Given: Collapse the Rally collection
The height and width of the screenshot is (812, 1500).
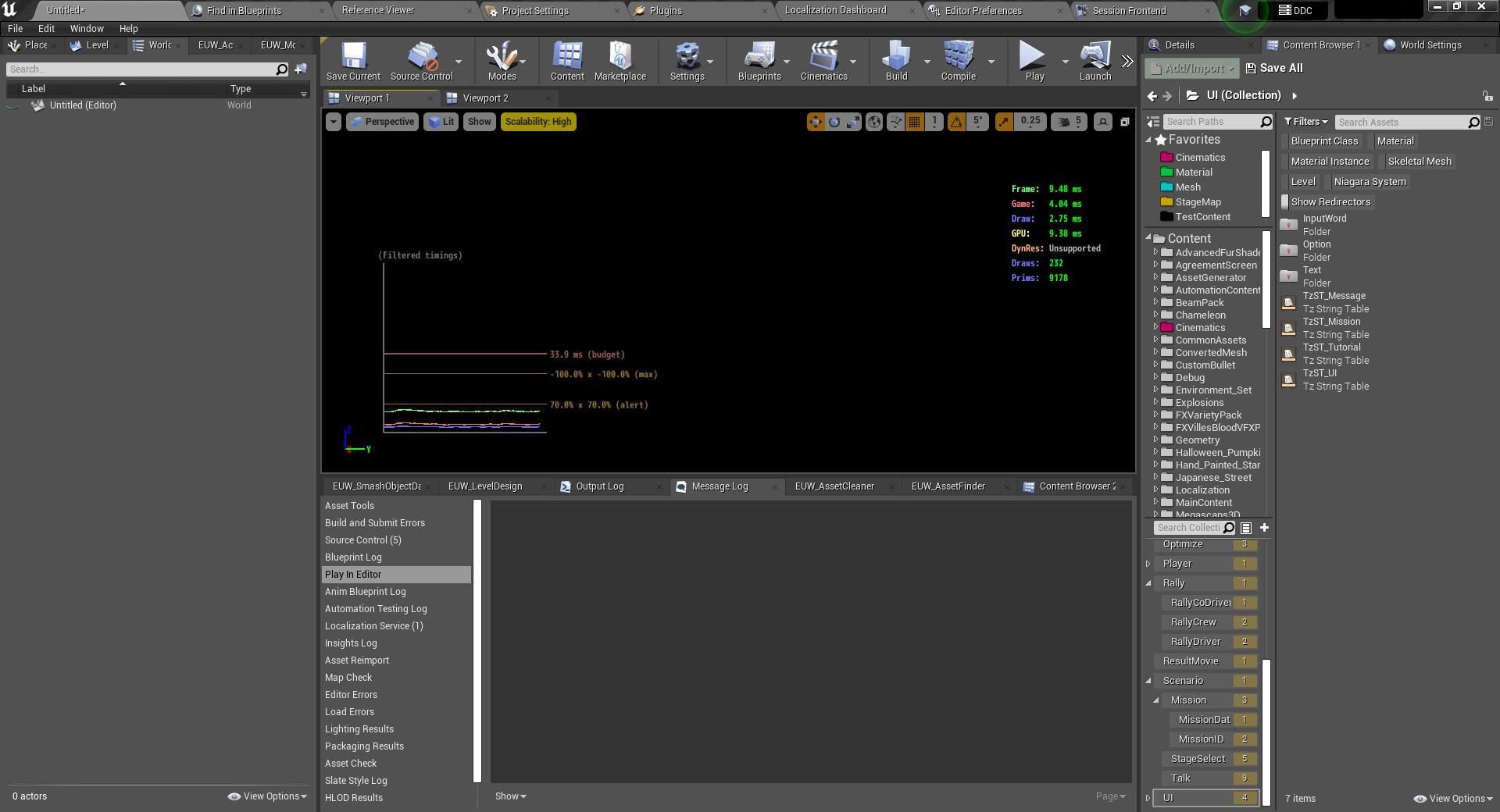Looking at the screenshot, I should click(x=1148, y=583).
